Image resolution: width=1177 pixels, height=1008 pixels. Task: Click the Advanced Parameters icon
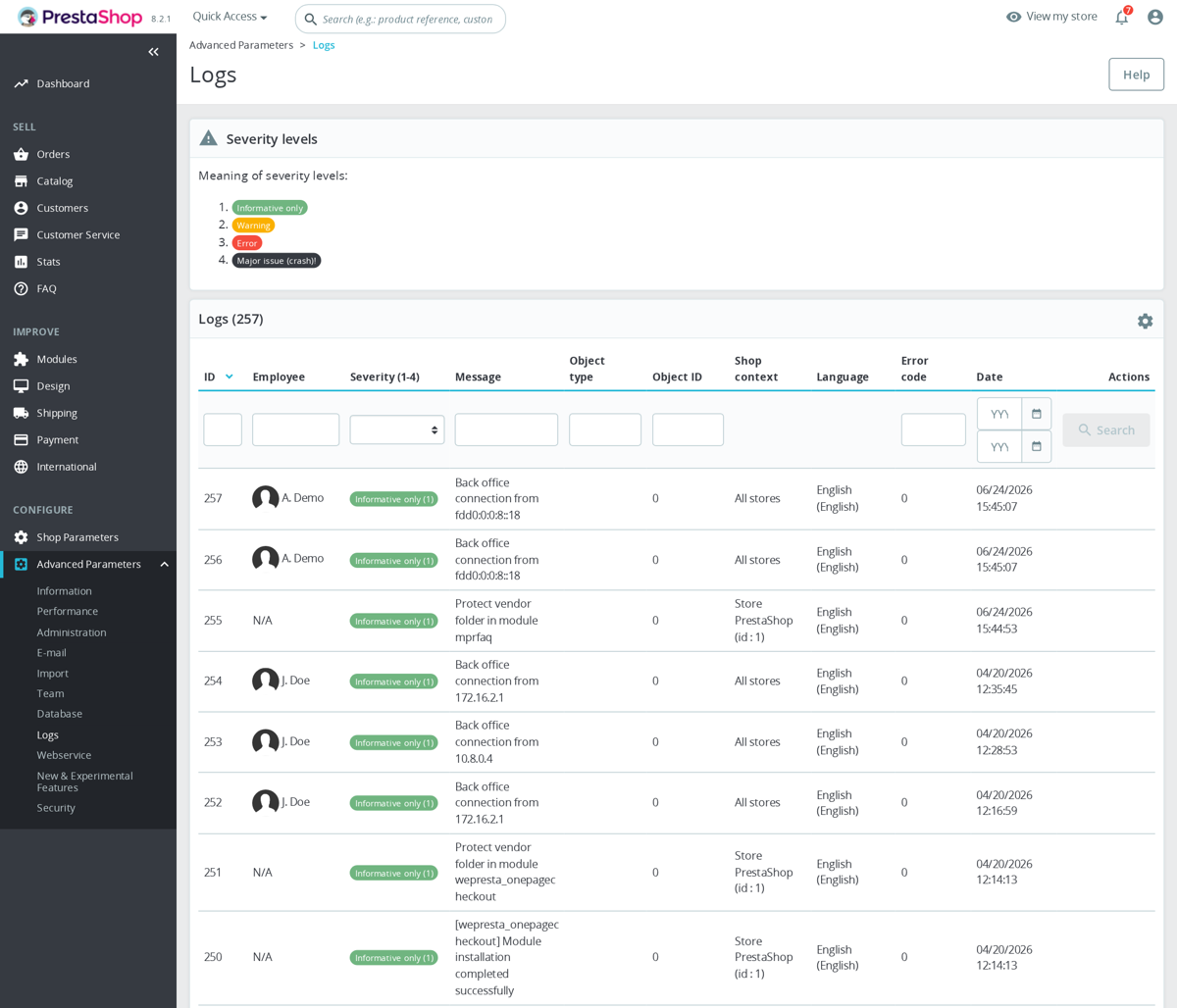point(21,564)
